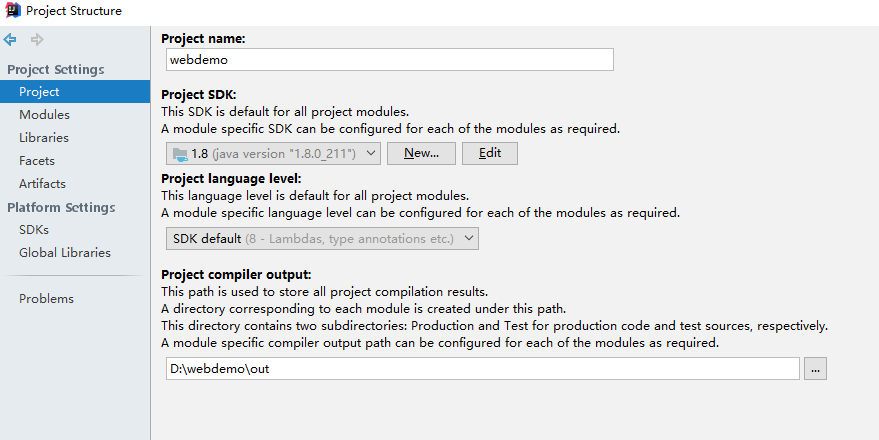Select Project in settings list

pyautogui.click(x=39, y=92)
